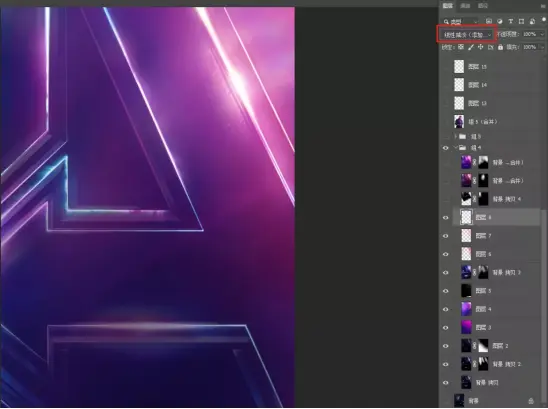Hide layer 图层 2 via eye icon

click(x=446, y=346)
